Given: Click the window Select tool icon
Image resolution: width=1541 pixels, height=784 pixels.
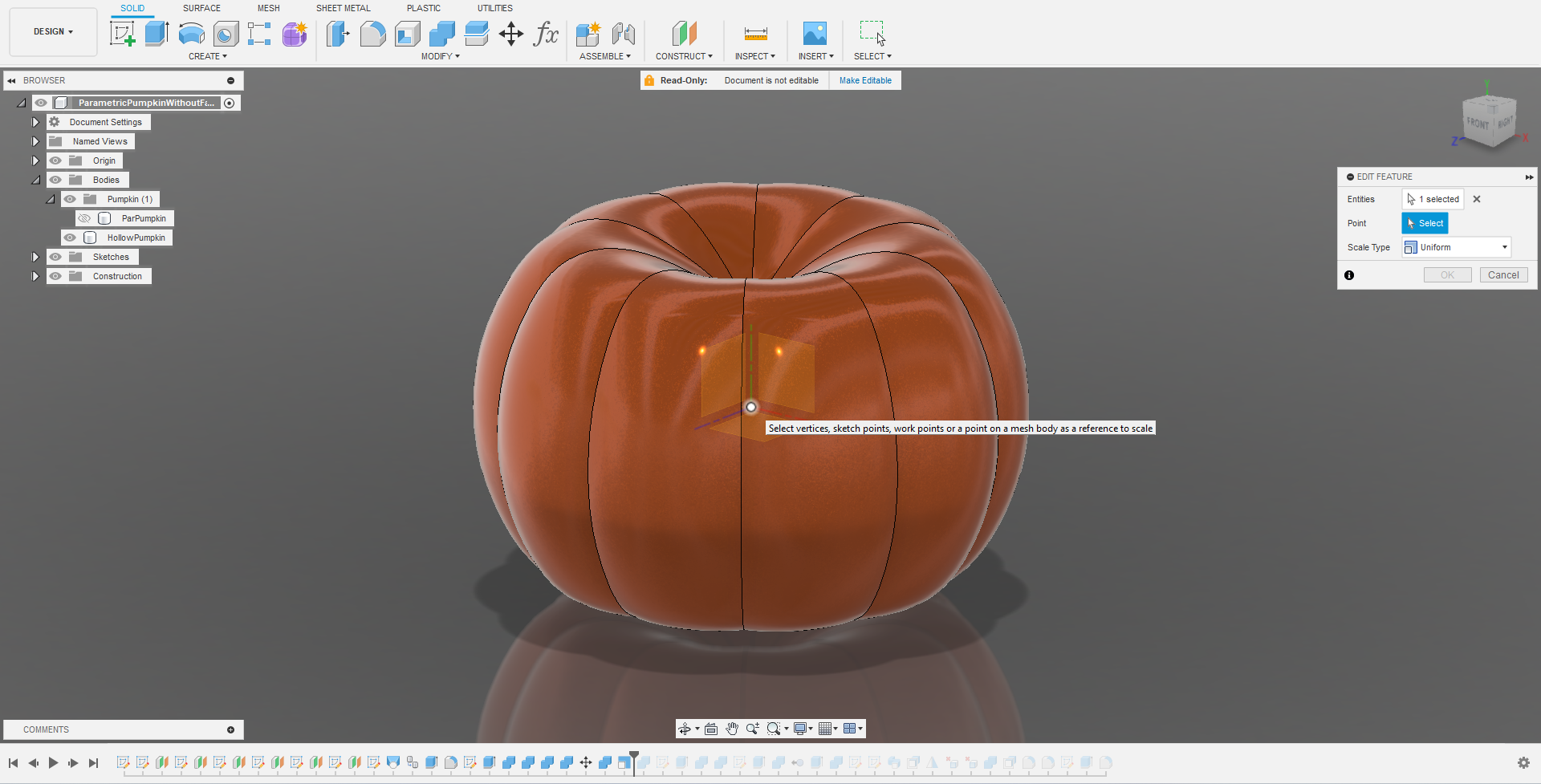Looking at the screenshot, I should (x=872, y=34).
